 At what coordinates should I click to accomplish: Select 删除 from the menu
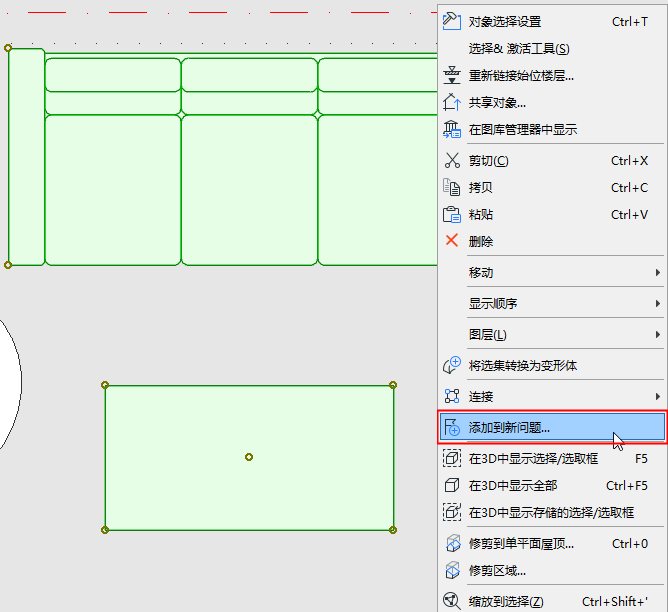click(552, 241)
